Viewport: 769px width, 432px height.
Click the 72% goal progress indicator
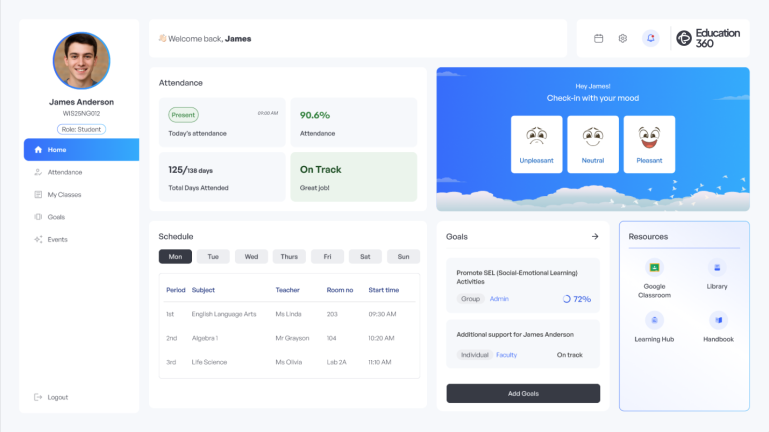pyautogui.click(x=577, y=299)
